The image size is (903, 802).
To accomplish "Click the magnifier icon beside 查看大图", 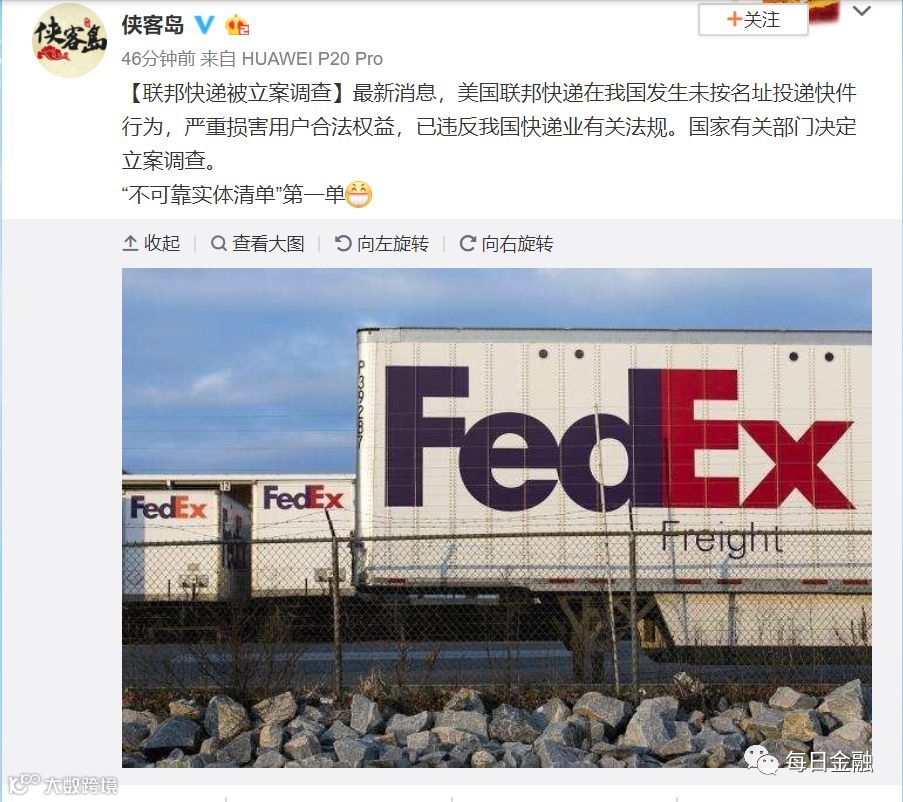I will click(x=219, y=244).
